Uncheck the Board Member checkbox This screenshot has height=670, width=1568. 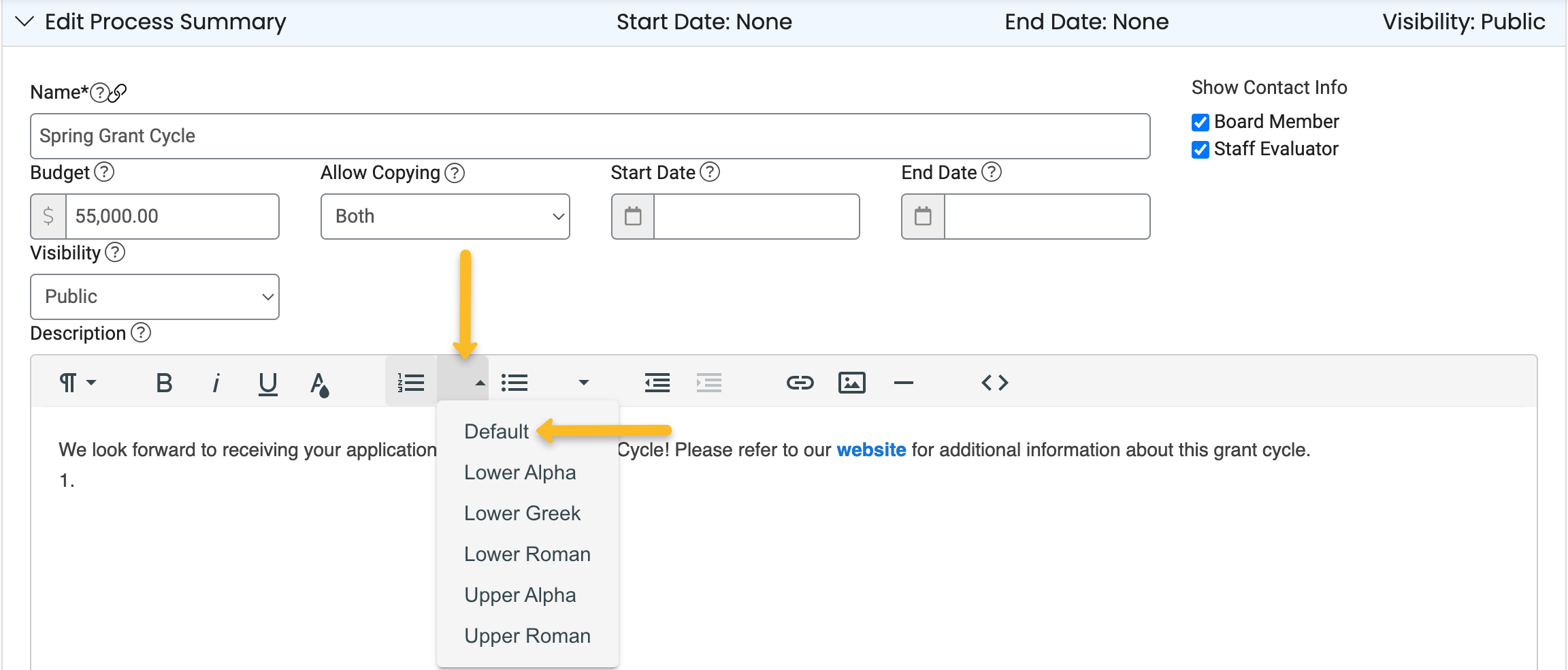click(1200, 122)
